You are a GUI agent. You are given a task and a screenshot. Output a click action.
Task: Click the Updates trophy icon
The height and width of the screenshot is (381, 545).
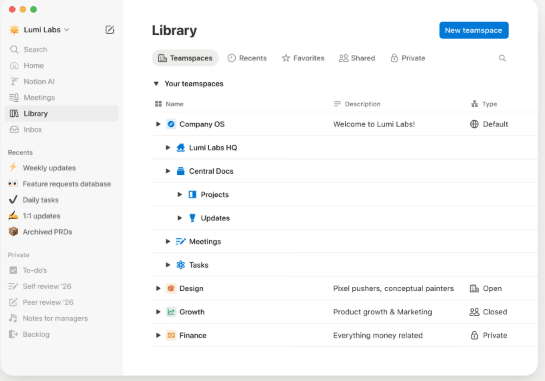pyautogui.click(x=192, y=218)
